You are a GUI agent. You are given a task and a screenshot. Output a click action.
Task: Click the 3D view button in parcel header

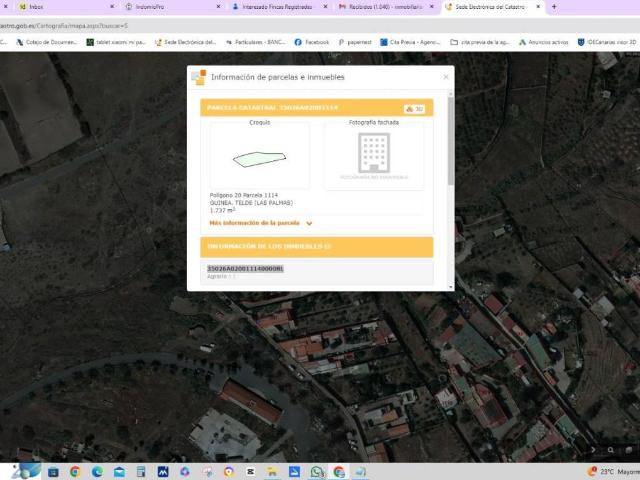415,108
